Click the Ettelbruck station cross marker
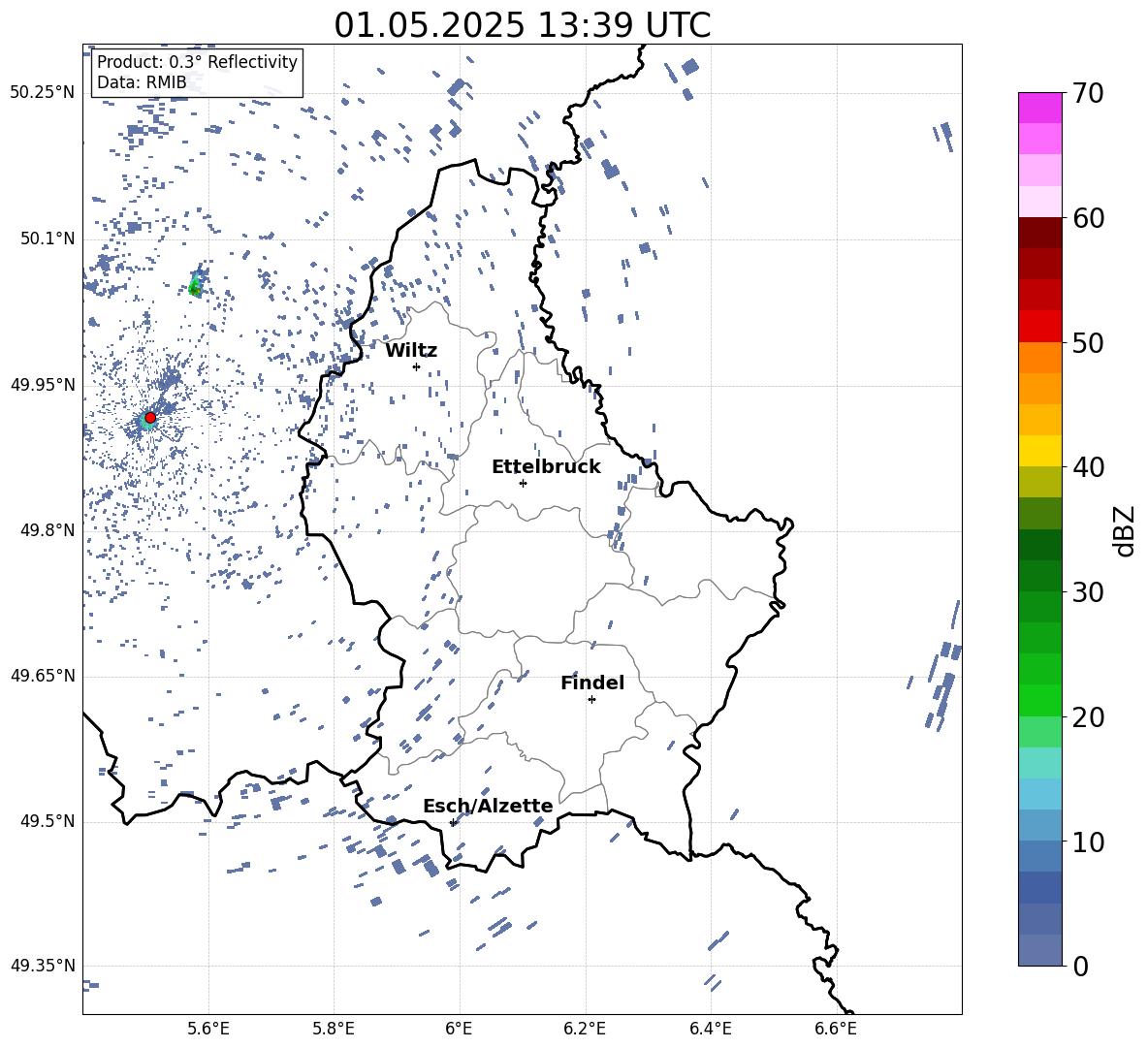The width and height of the screenshot is (1148, 1048). point(523,483)
